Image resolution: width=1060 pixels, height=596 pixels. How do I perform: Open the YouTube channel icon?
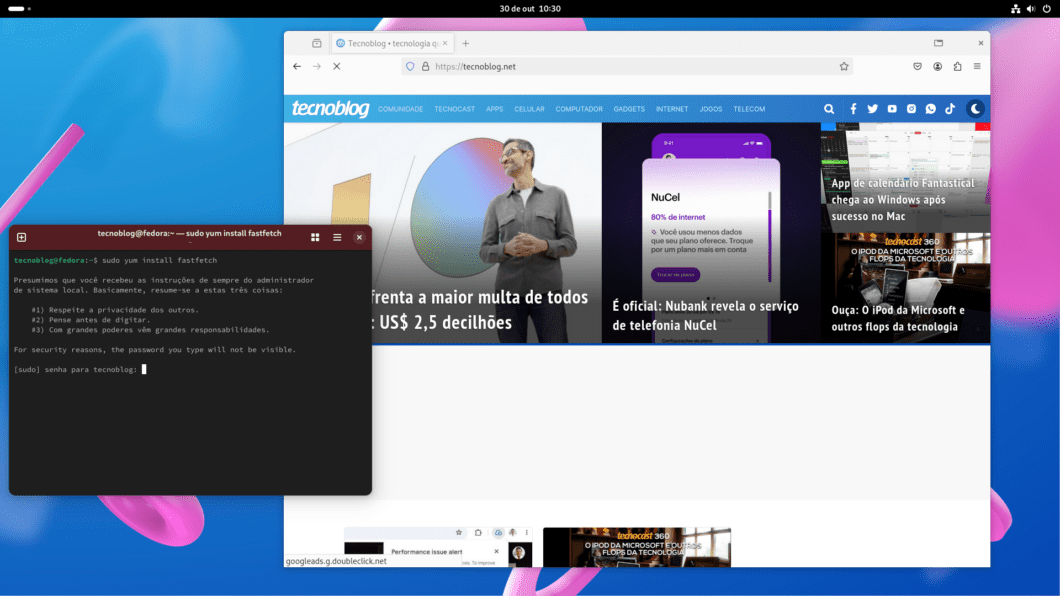(892, 109)
